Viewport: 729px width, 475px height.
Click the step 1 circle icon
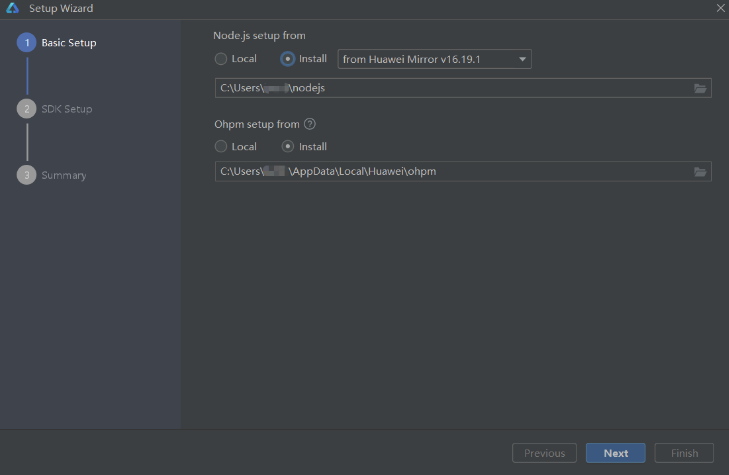pyautogui.click(x=27, y=43)
